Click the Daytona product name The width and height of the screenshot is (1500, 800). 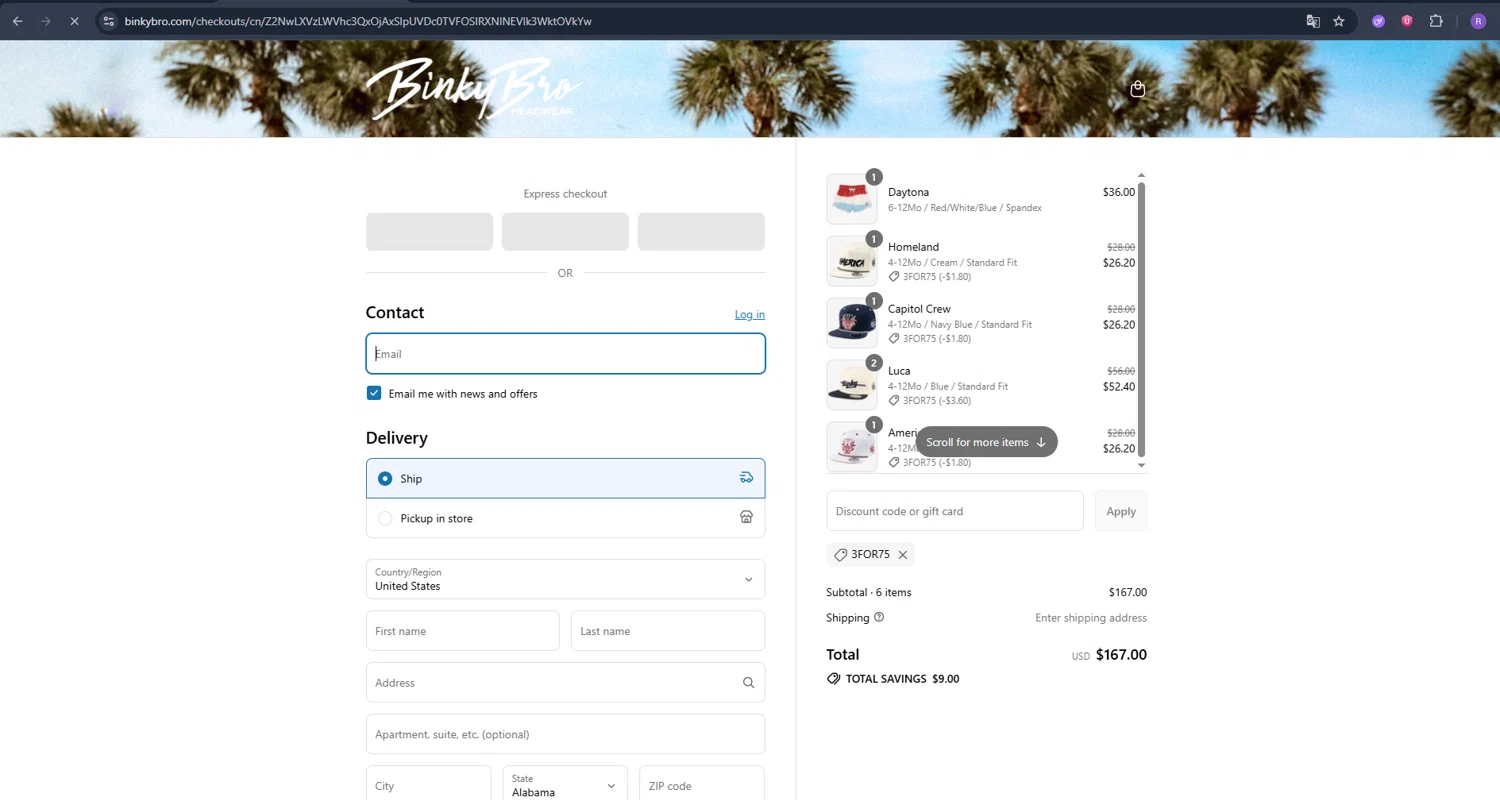pyautogui.click(x=908, y=192)
